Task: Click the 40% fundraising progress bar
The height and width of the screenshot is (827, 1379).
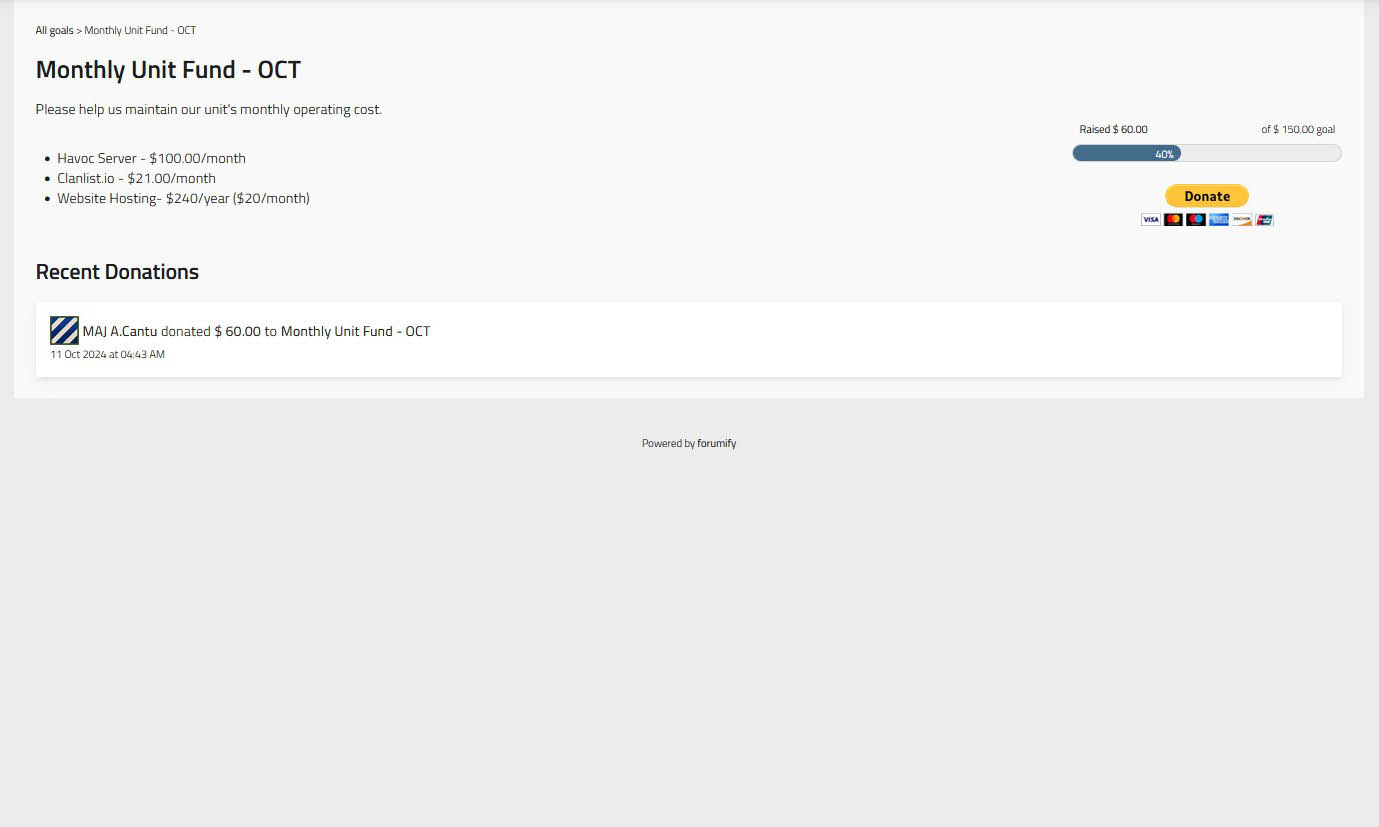Action: click(1206, 153)
